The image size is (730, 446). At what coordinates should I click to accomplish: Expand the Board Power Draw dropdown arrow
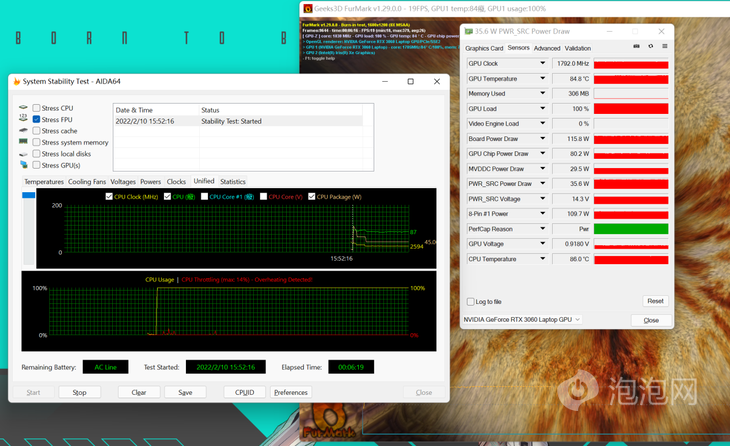pyautogui.click(x=541, y=139)
